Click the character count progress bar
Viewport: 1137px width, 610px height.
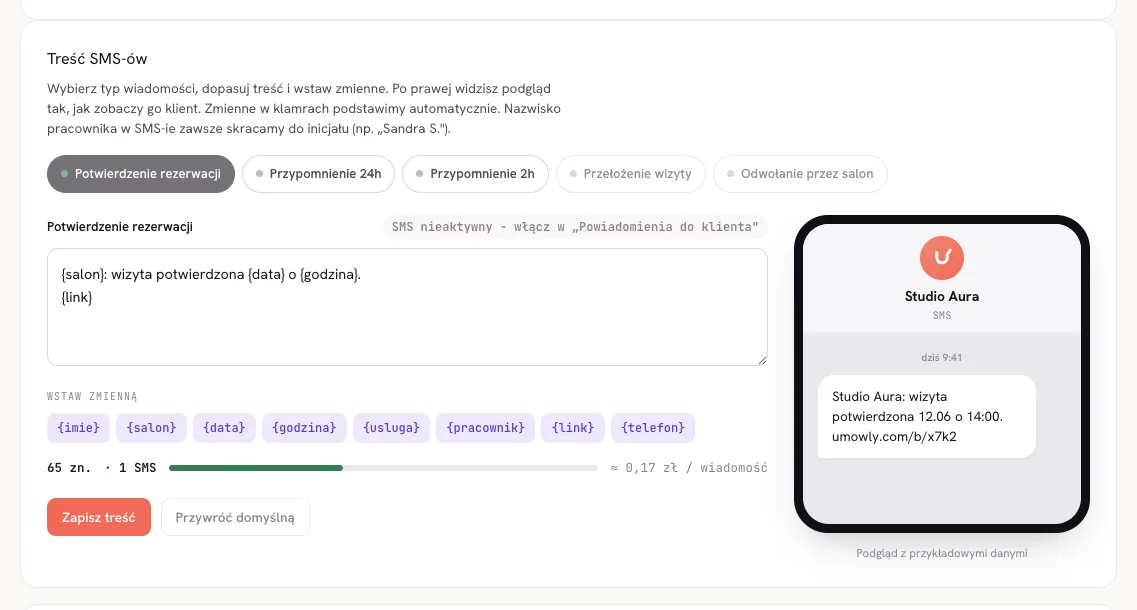pyautogui.click(x=383, y=468)
